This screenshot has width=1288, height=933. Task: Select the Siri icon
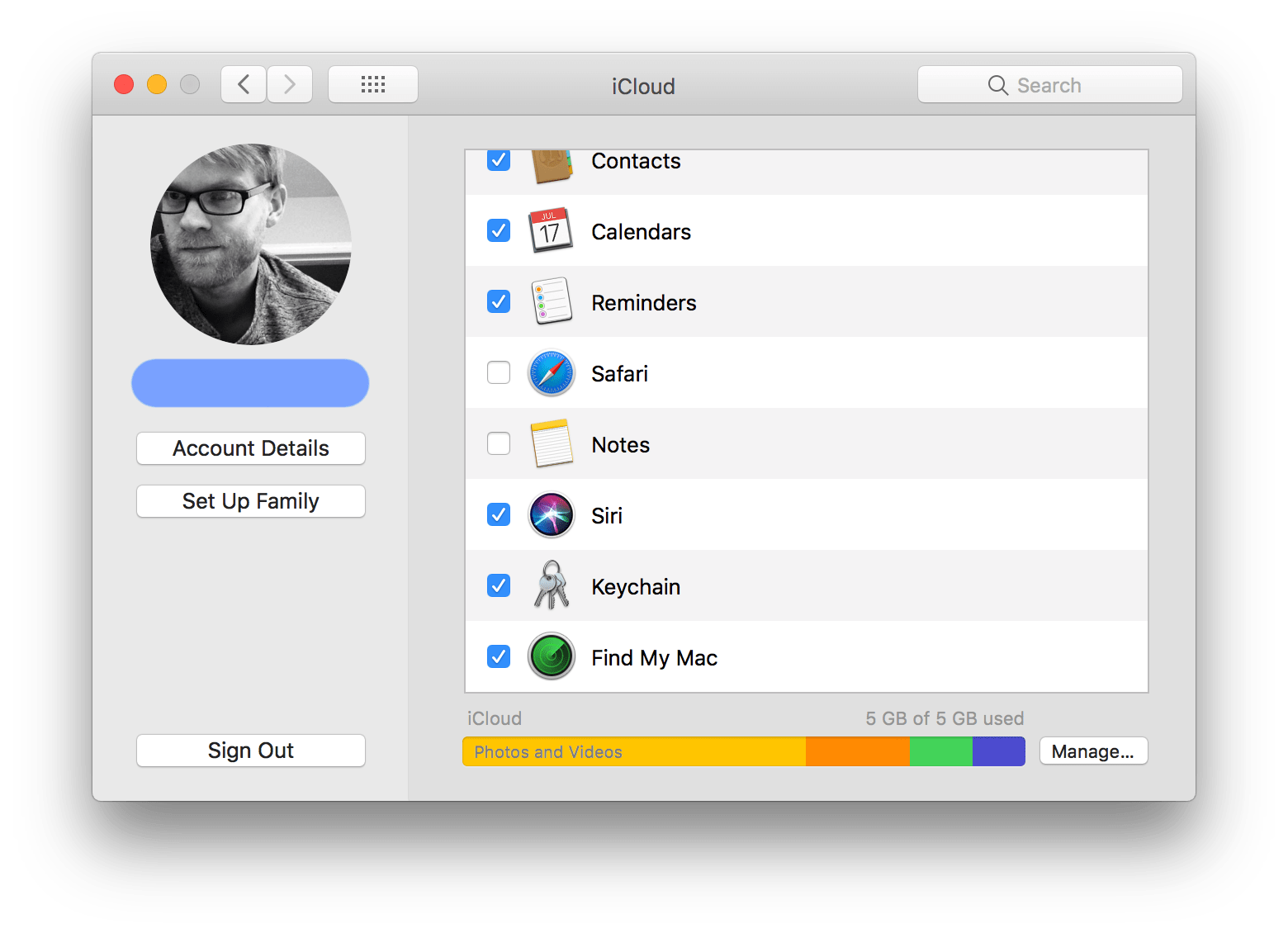pyautogui.click(x=551, y=514)
